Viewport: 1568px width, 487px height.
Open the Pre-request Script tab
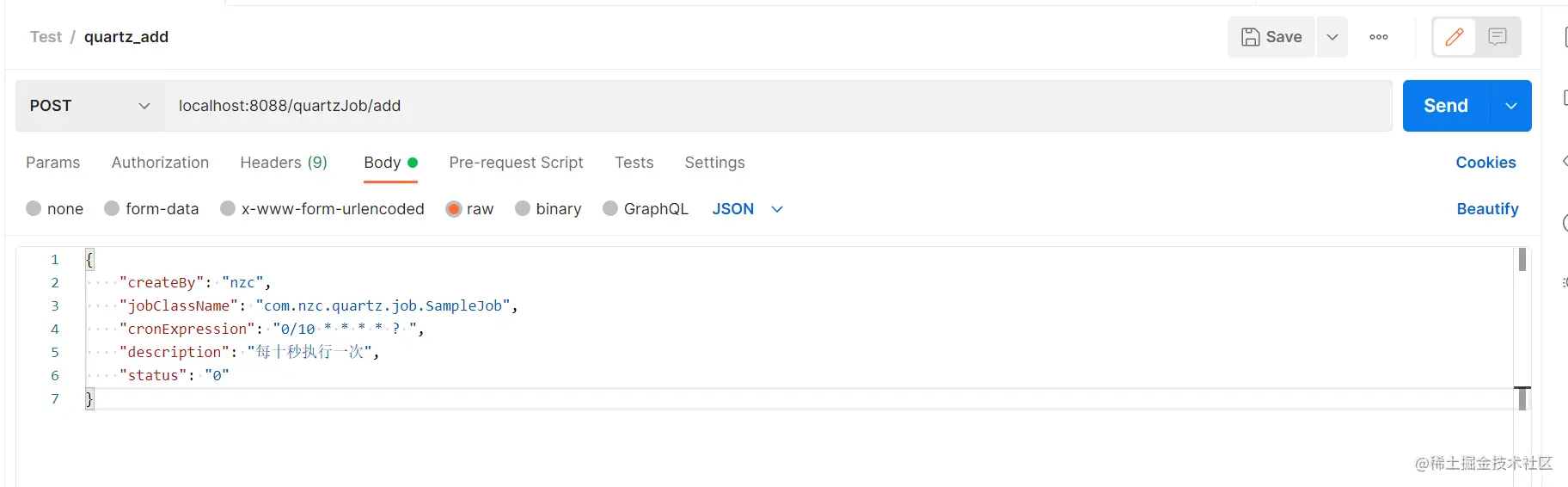click(x=516, y=163)
